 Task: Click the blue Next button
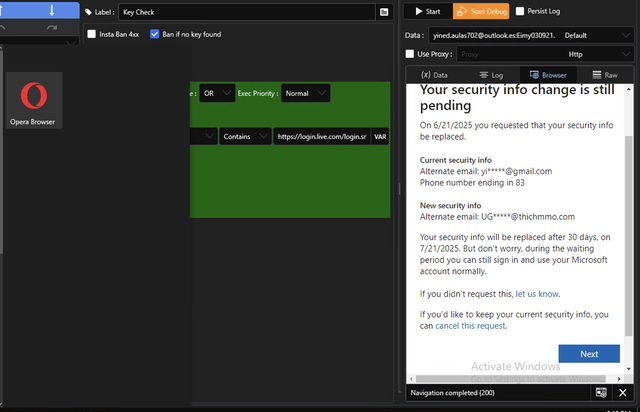click(x=589, y=354)
